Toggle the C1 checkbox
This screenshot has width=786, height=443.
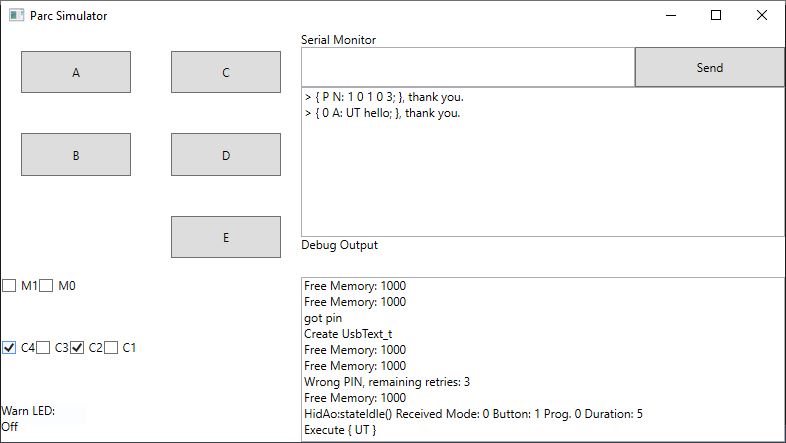tap(111, 347)
